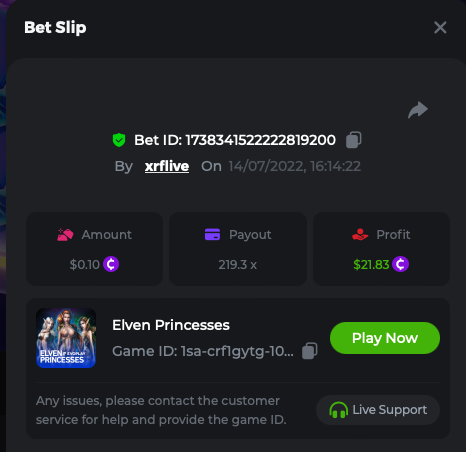Click the share arrow icon
The width and height of the screenshot is (466, 452).
click(x=418, y=110)
